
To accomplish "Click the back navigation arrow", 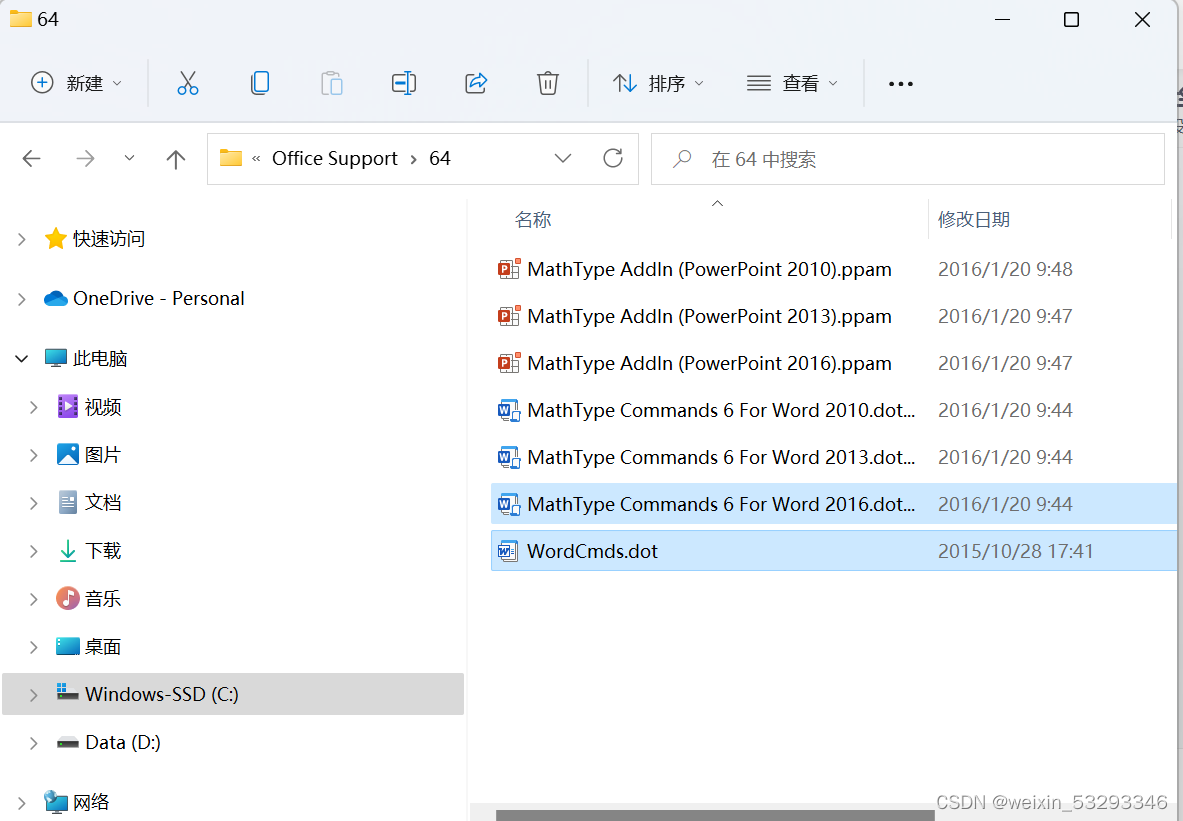I will (x=31, y=158).
